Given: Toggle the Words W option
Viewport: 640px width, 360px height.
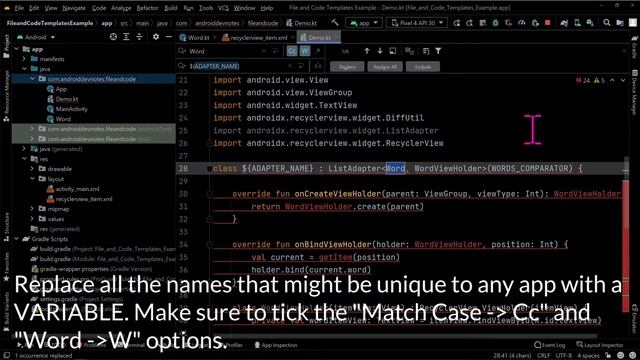Looking at the screenshot, I should (x=305, y=51).
